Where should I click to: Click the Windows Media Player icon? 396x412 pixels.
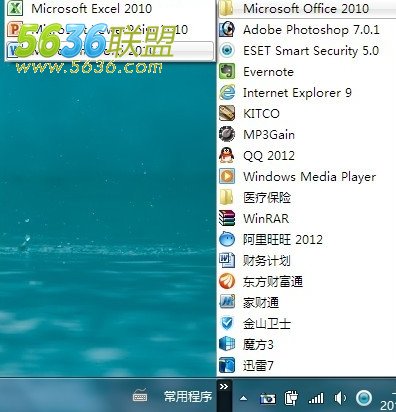227,176
